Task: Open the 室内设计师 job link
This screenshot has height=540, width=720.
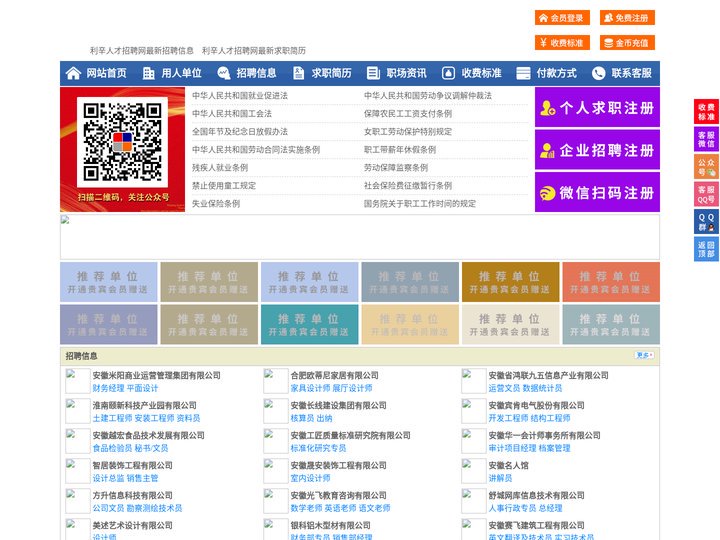Action: pyautogui.click(x=310, y=478)
